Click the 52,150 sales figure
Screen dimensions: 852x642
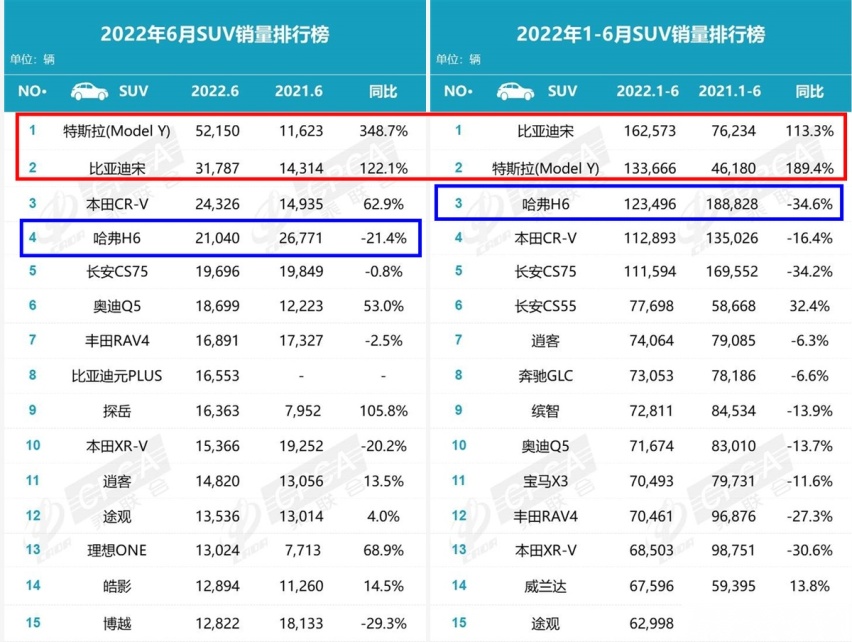click(x=217, y=131)
